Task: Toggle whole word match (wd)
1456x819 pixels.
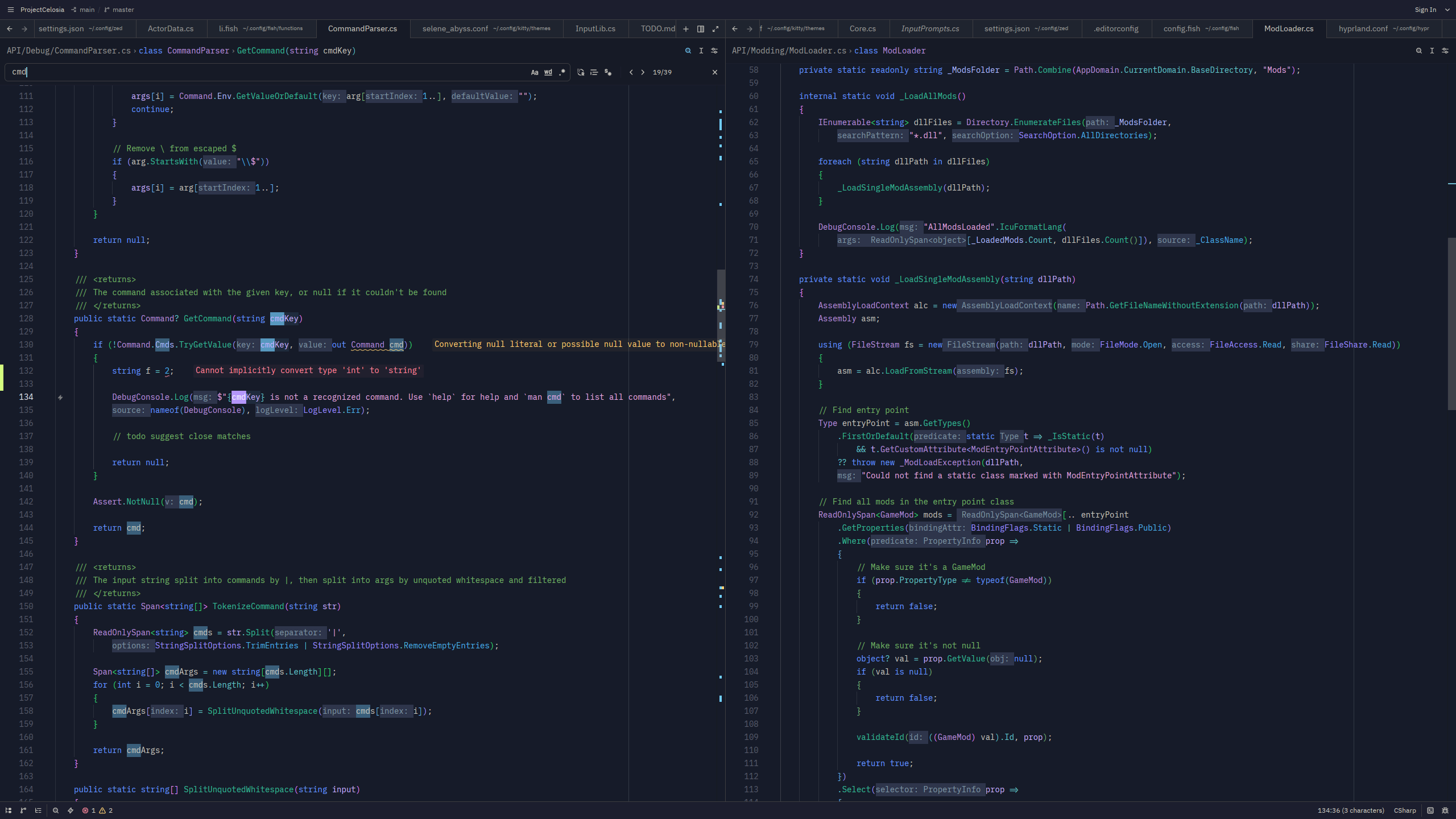Action: [548, 72]
